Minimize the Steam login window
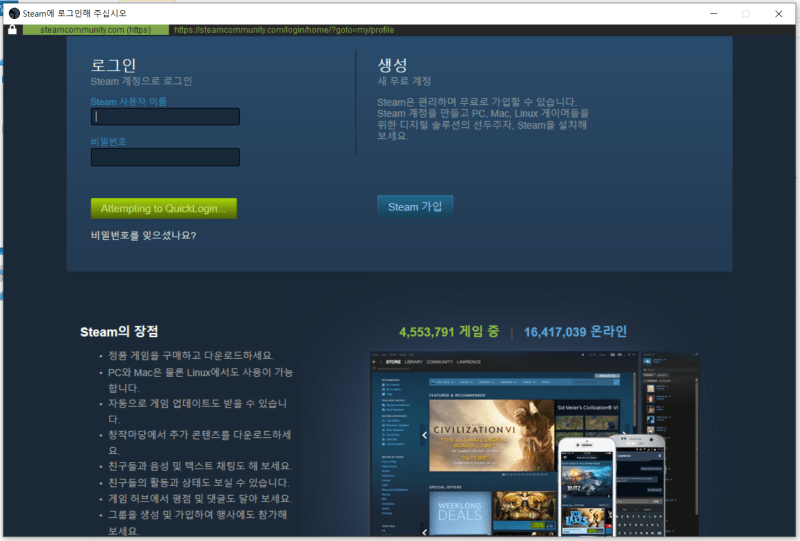 point(713,13)
